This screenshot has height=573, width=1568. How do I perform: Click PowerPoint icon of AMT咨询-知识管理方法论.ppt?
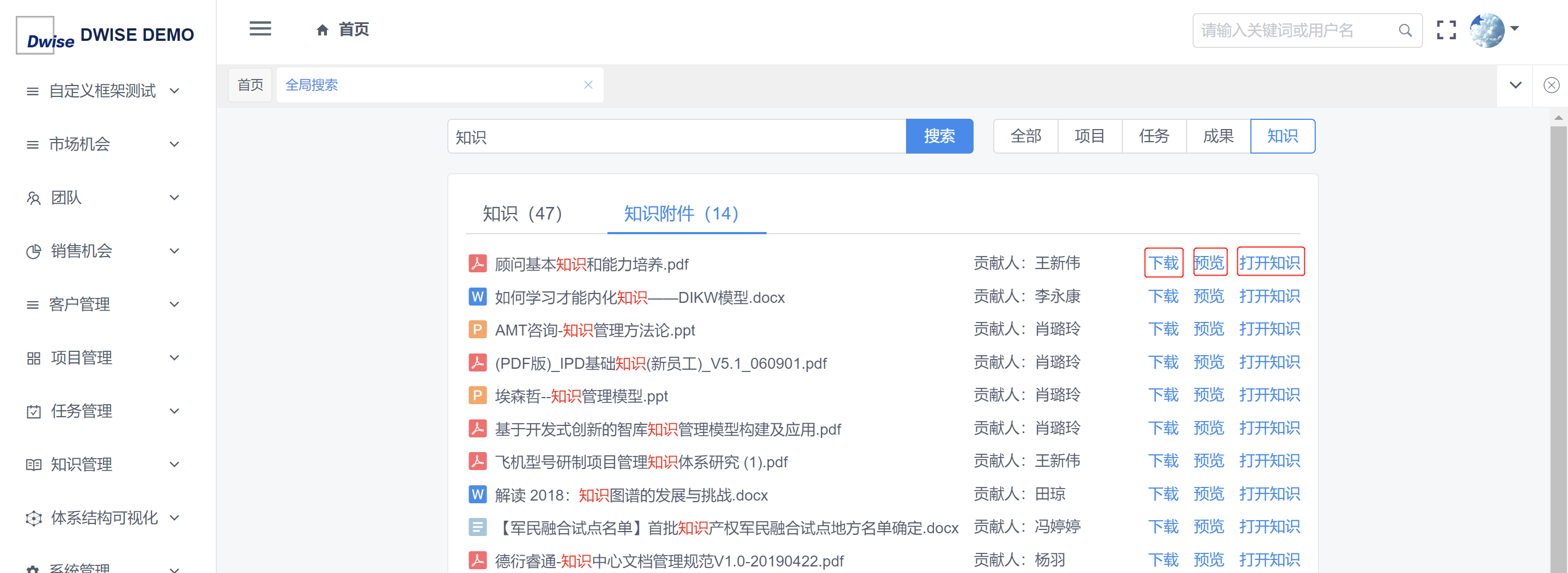pyautogui.click(x=477, y=330)
